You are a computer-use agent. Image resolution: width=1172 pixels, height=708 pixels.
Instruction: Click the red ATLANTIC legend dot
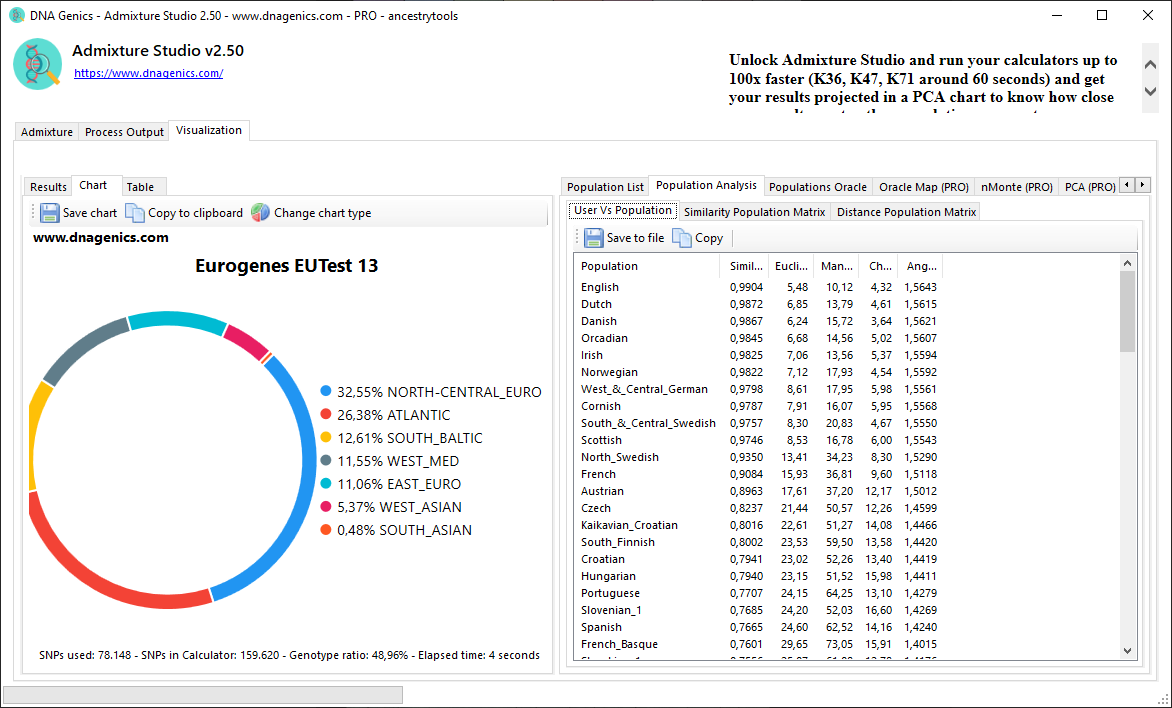(325, 415)
